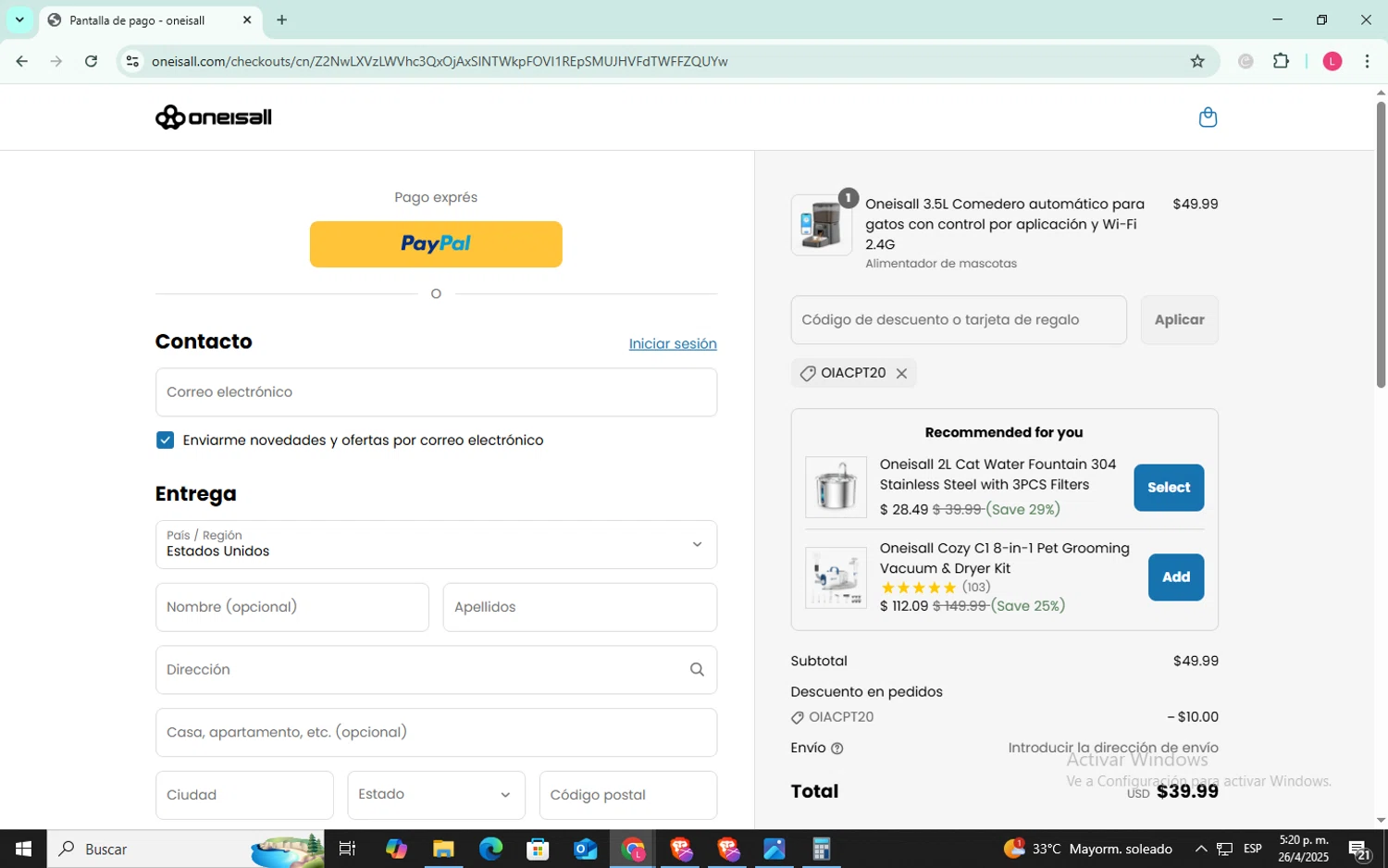
Task: Click the browser address bar URL
Action: 440,61
